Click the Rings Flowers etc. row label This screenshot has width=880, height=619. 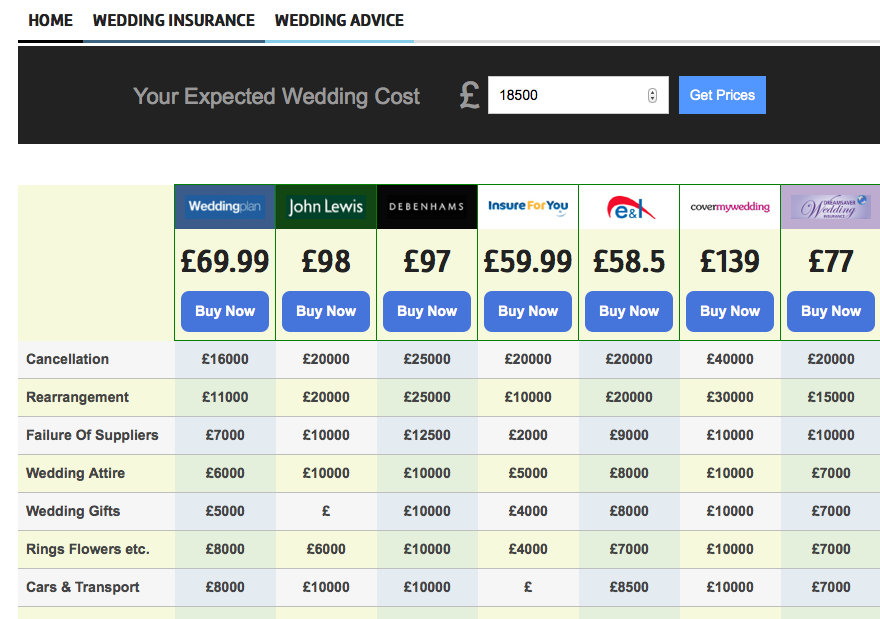(88, 549)
